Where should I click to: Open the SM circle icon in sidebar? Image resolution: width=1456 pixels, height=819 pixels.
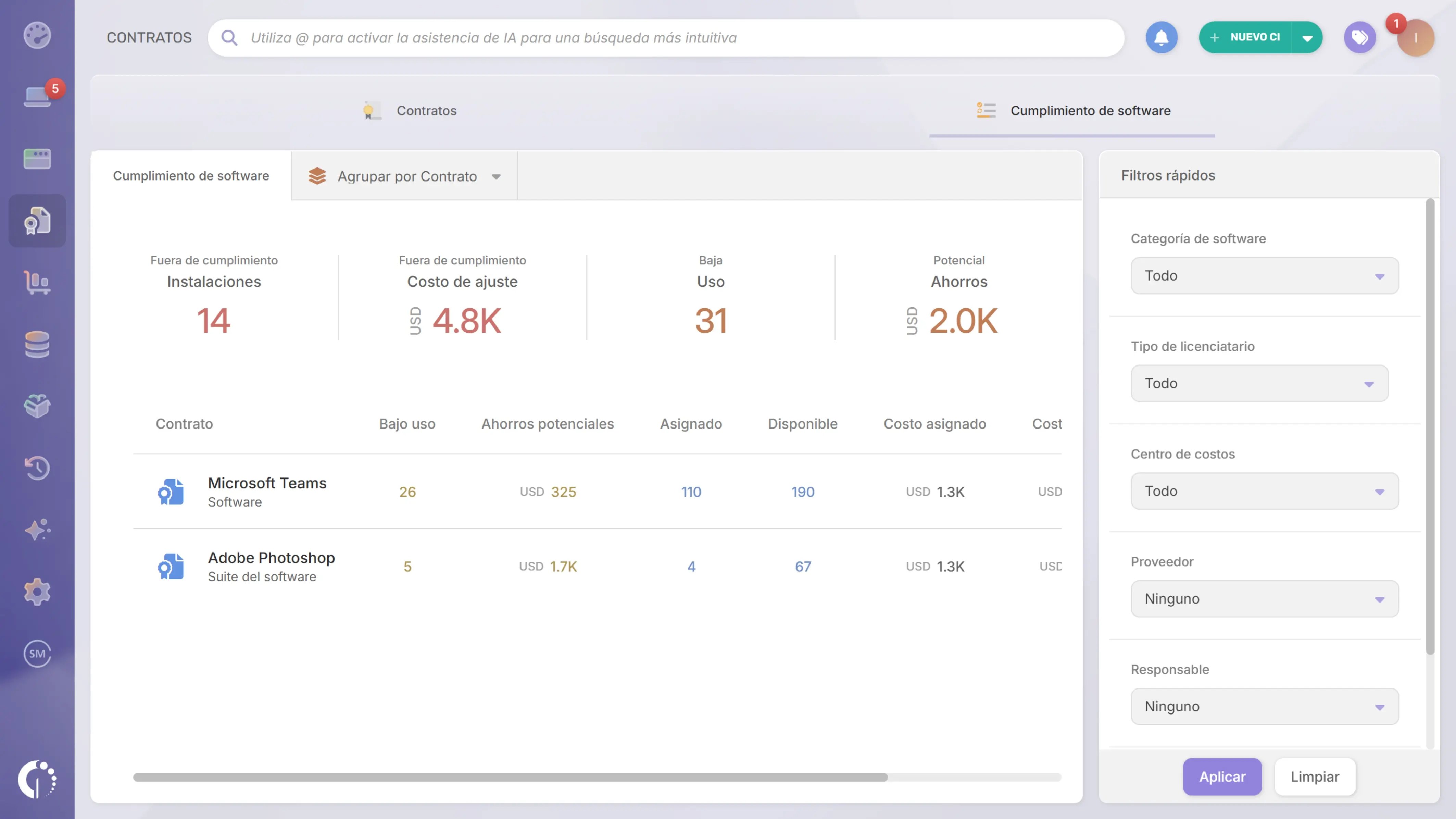click(x=37, y=654)
